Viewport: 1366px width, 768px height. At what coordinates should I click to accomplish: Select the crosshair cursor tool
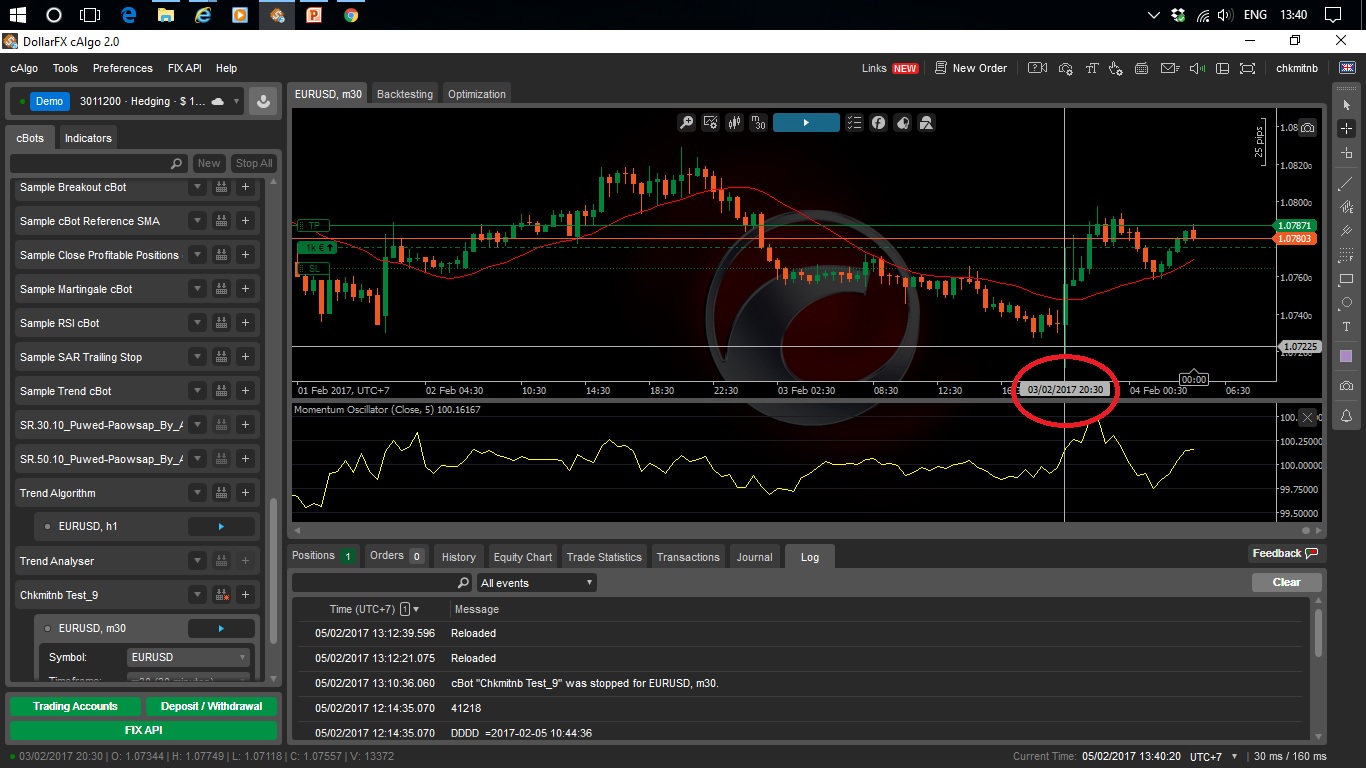pyautogui.click(x=1346, y=129)
